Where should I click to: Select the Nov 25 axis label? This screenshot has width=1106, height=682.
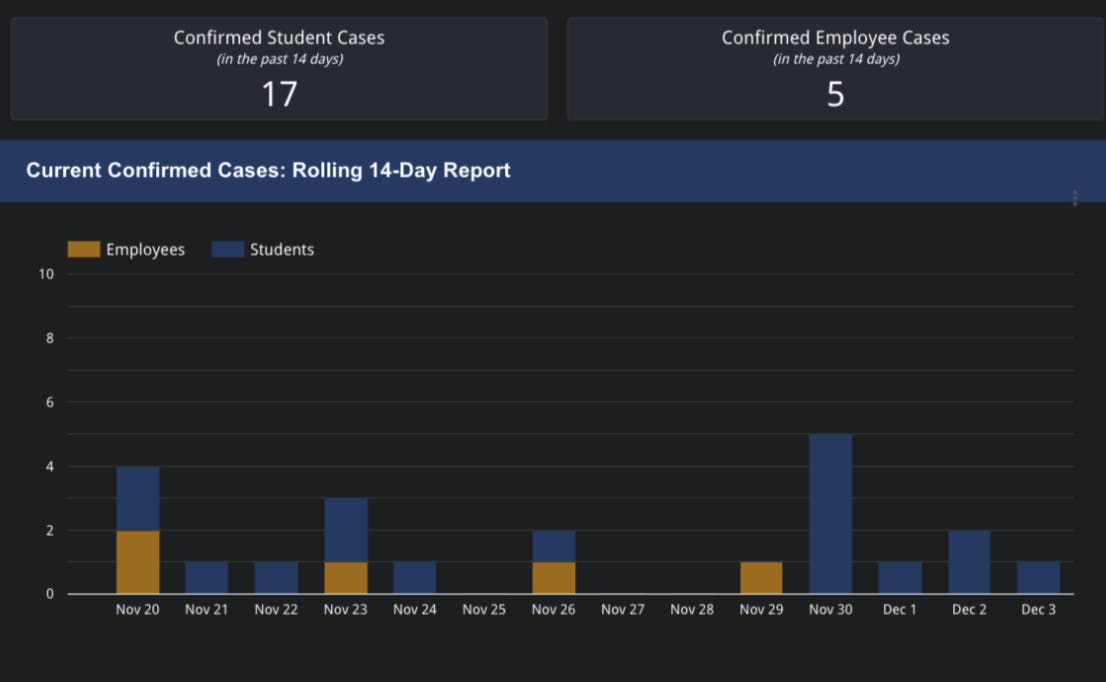click(483, 609)
